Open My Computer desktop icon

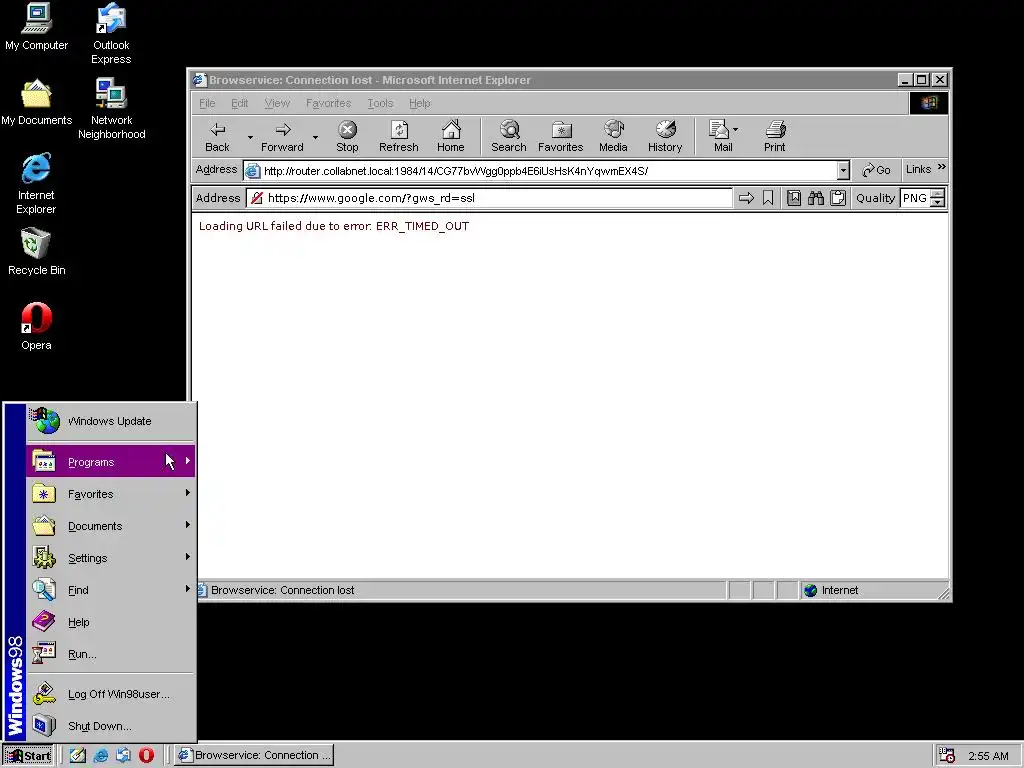click(36, 27)
